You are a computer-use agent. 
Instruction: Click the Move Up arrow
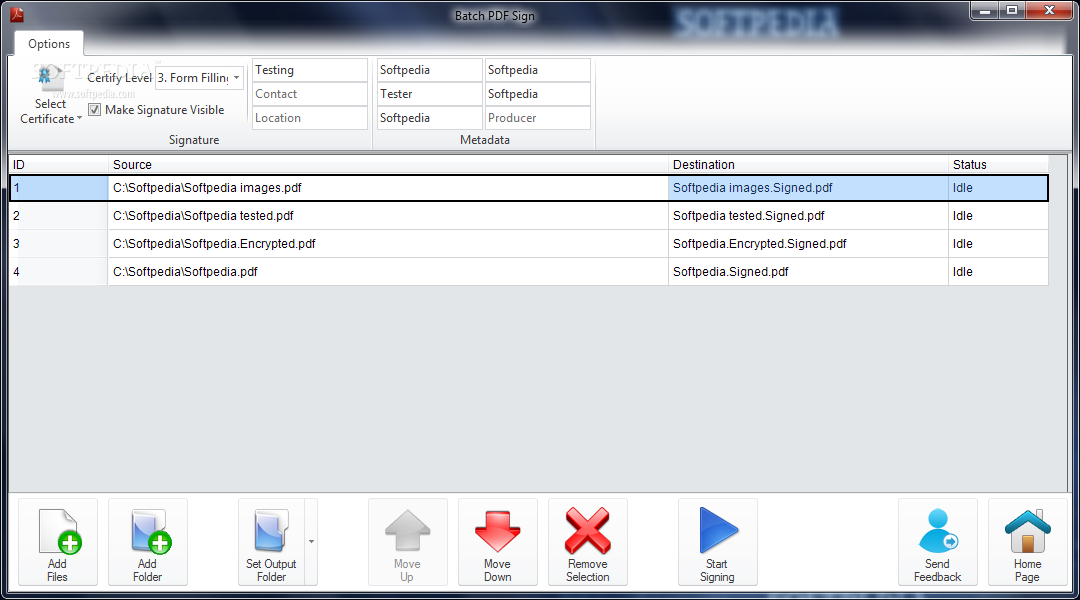click(x=408, y=530)
